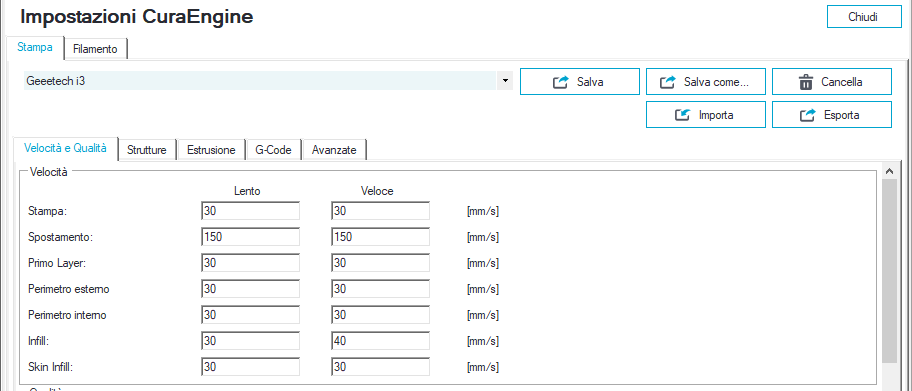Open the G-Code tab
This screenshot has width=912, height=391.
point(273,150)
